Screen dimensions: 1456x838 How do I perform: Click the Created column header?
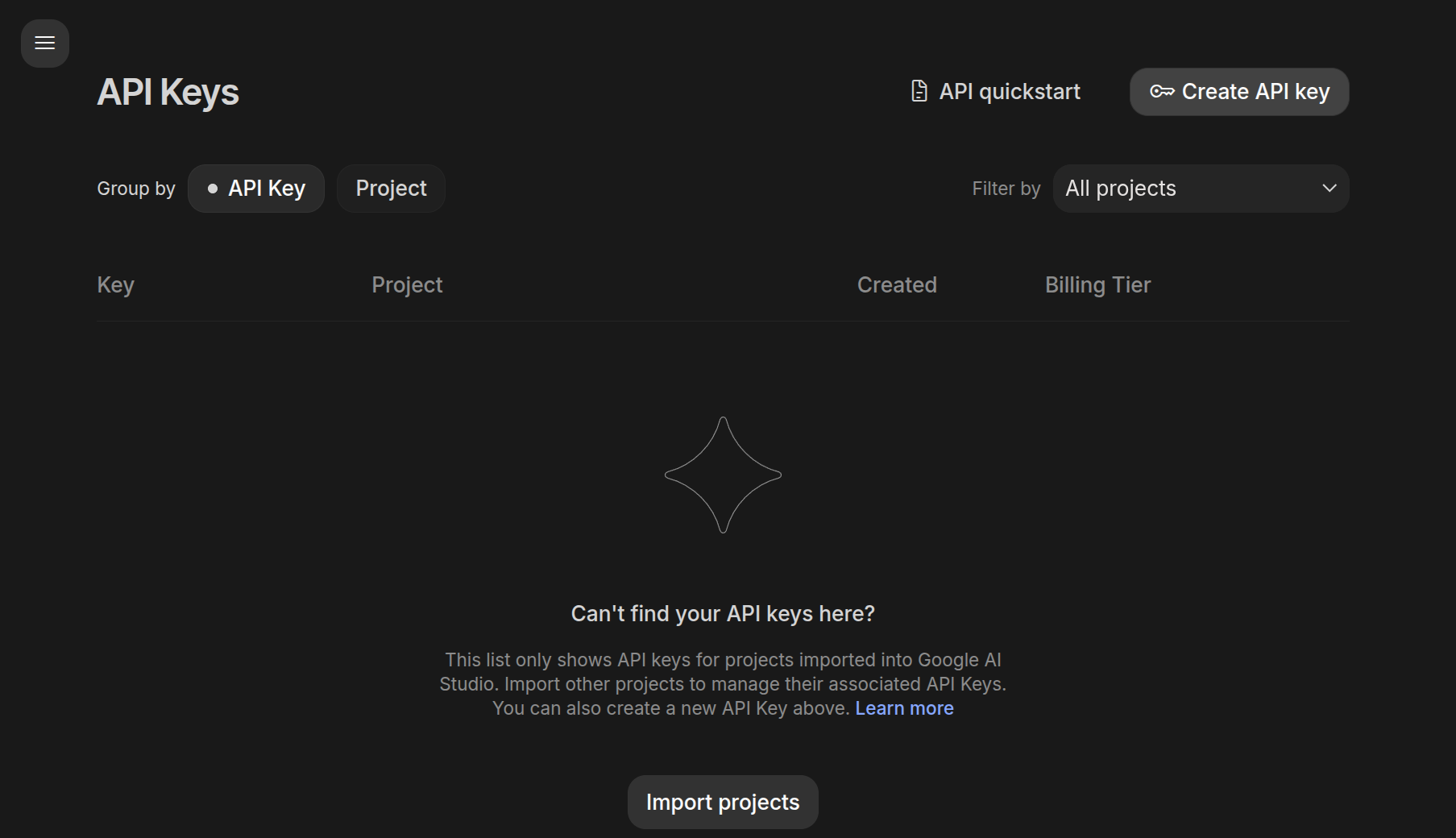click(897, 285)
